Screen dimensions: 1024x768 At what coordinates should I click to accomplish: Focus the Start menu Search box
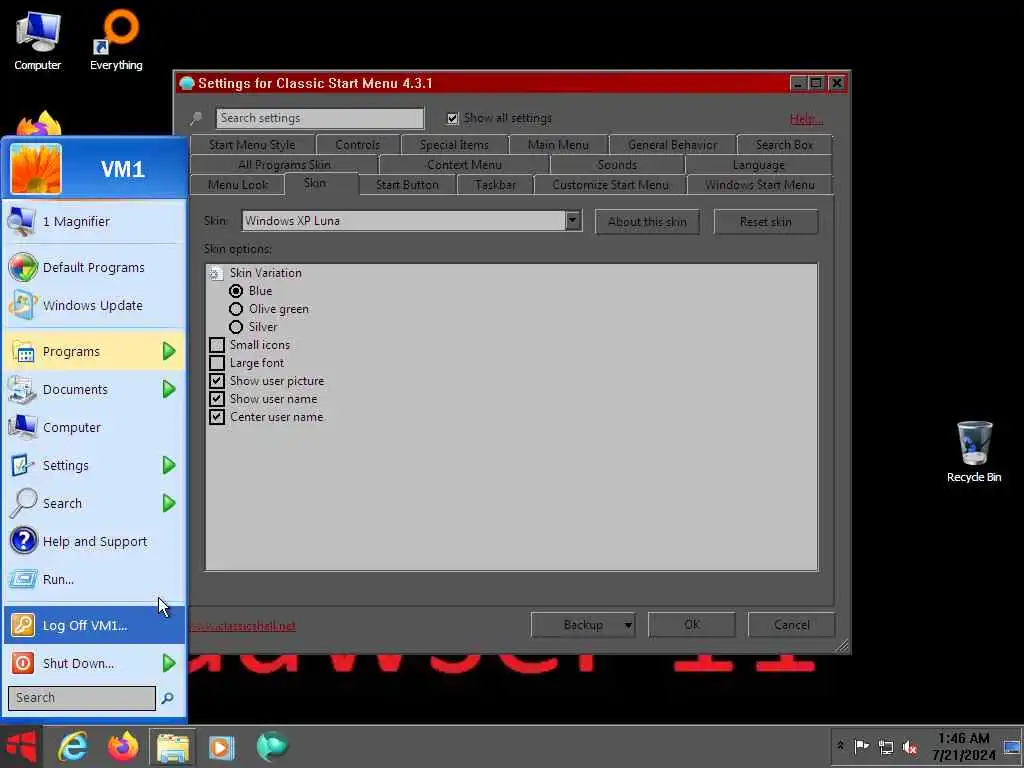click(x=82, y=697)
